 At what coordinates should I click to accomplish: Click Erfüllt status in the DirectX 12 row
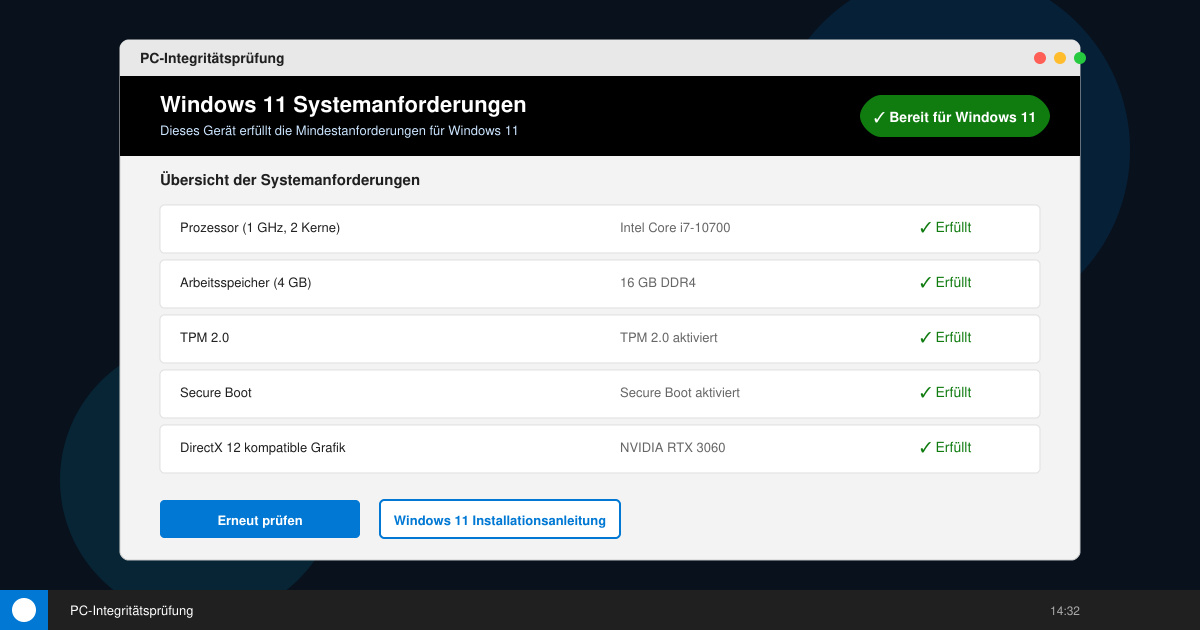(x=945, y=448)
